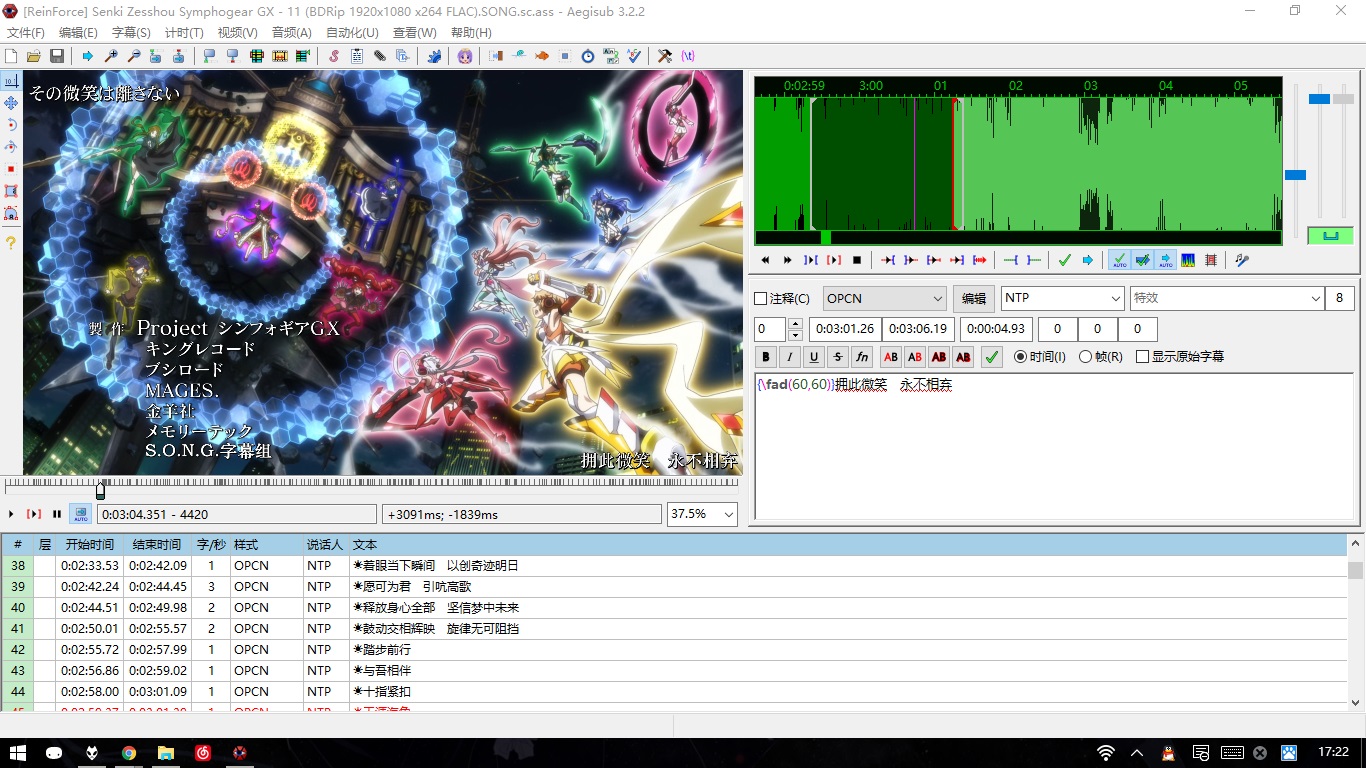1366x768 pixels.
Task: Open subtitles file with folder icon
Action: point(33,56)
